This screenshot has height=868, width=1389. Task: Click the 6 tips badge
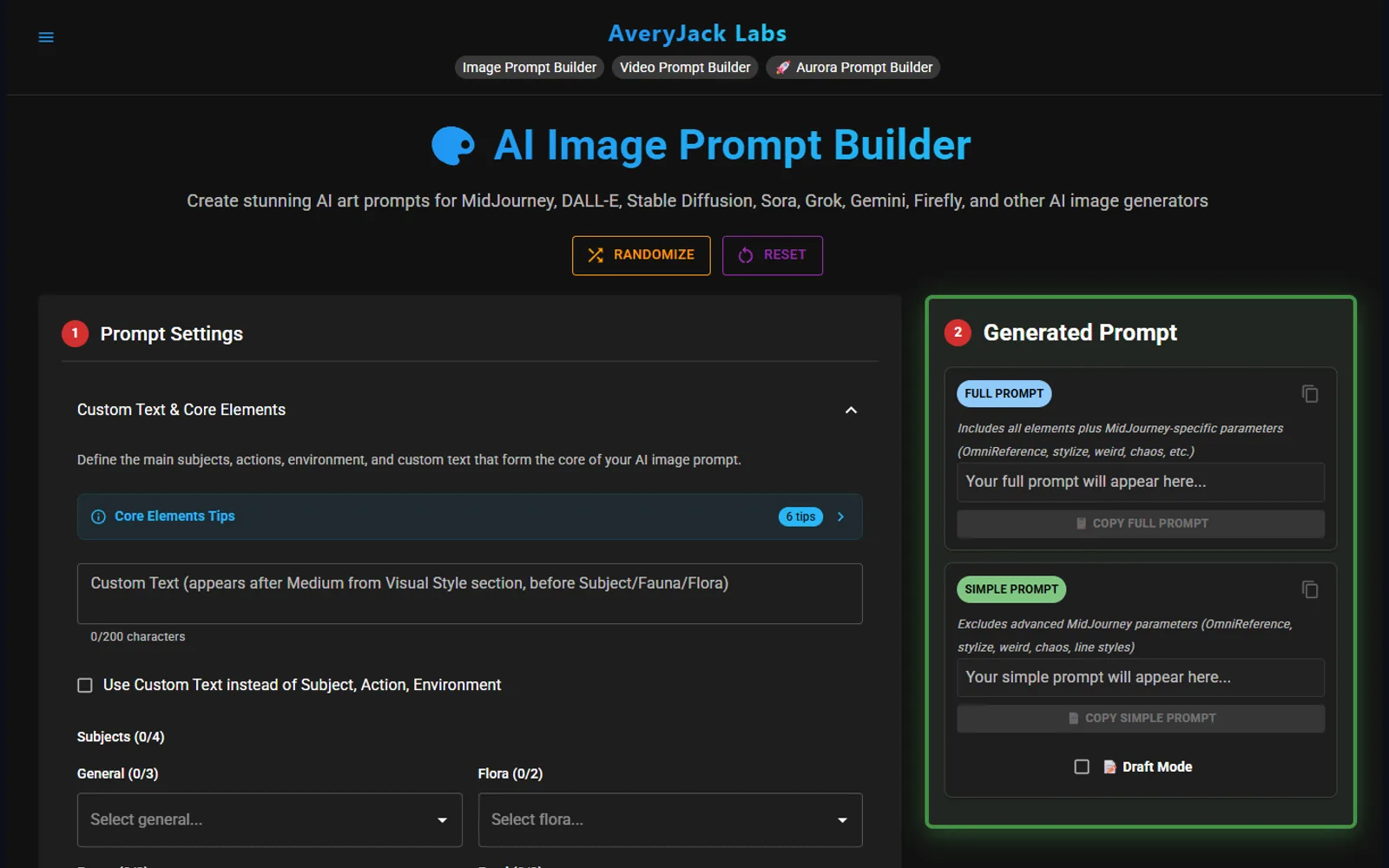tap(800, 516)
